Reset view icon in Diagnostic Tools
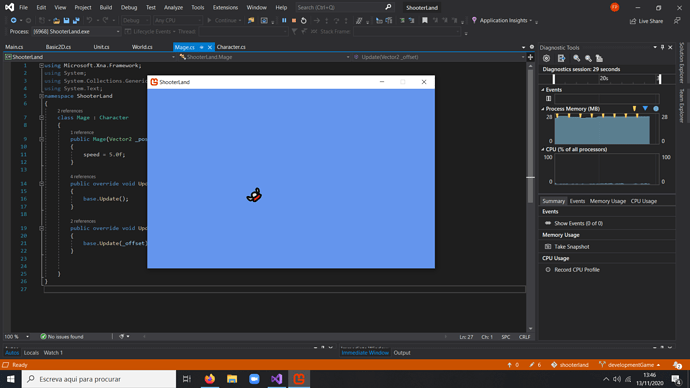The image size is (690, 388). point(599,58)
